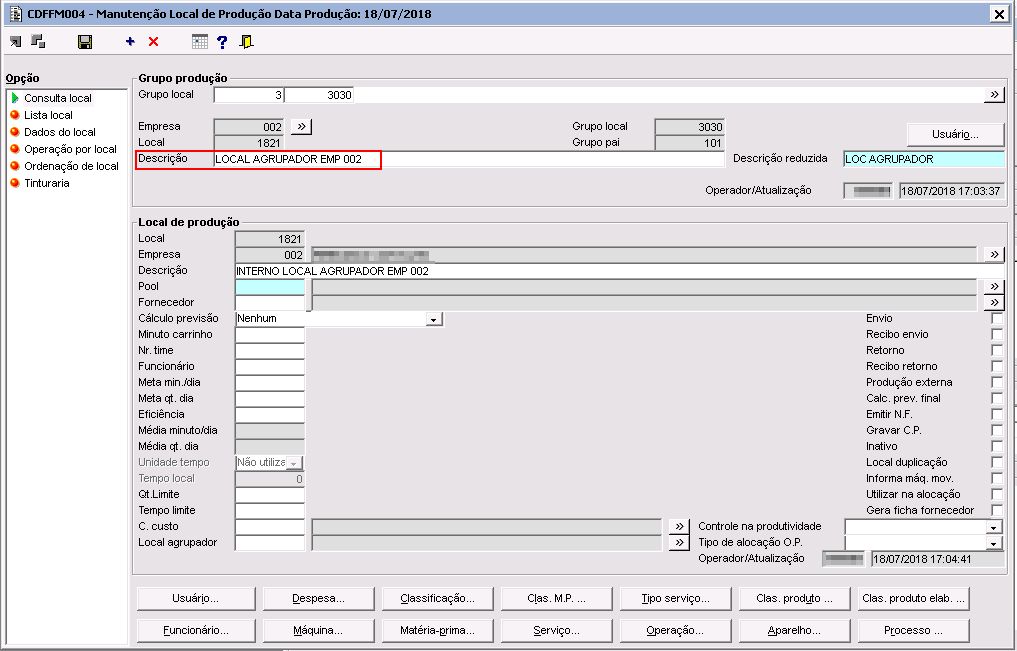Select the Consulta local option
Screen dimensions: 1017x651
coord(58,98)
